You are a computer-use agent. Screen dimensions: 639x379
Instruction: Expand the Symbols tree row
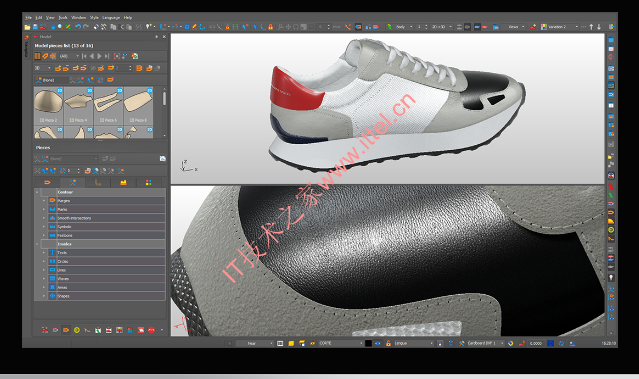click(44, 227)
